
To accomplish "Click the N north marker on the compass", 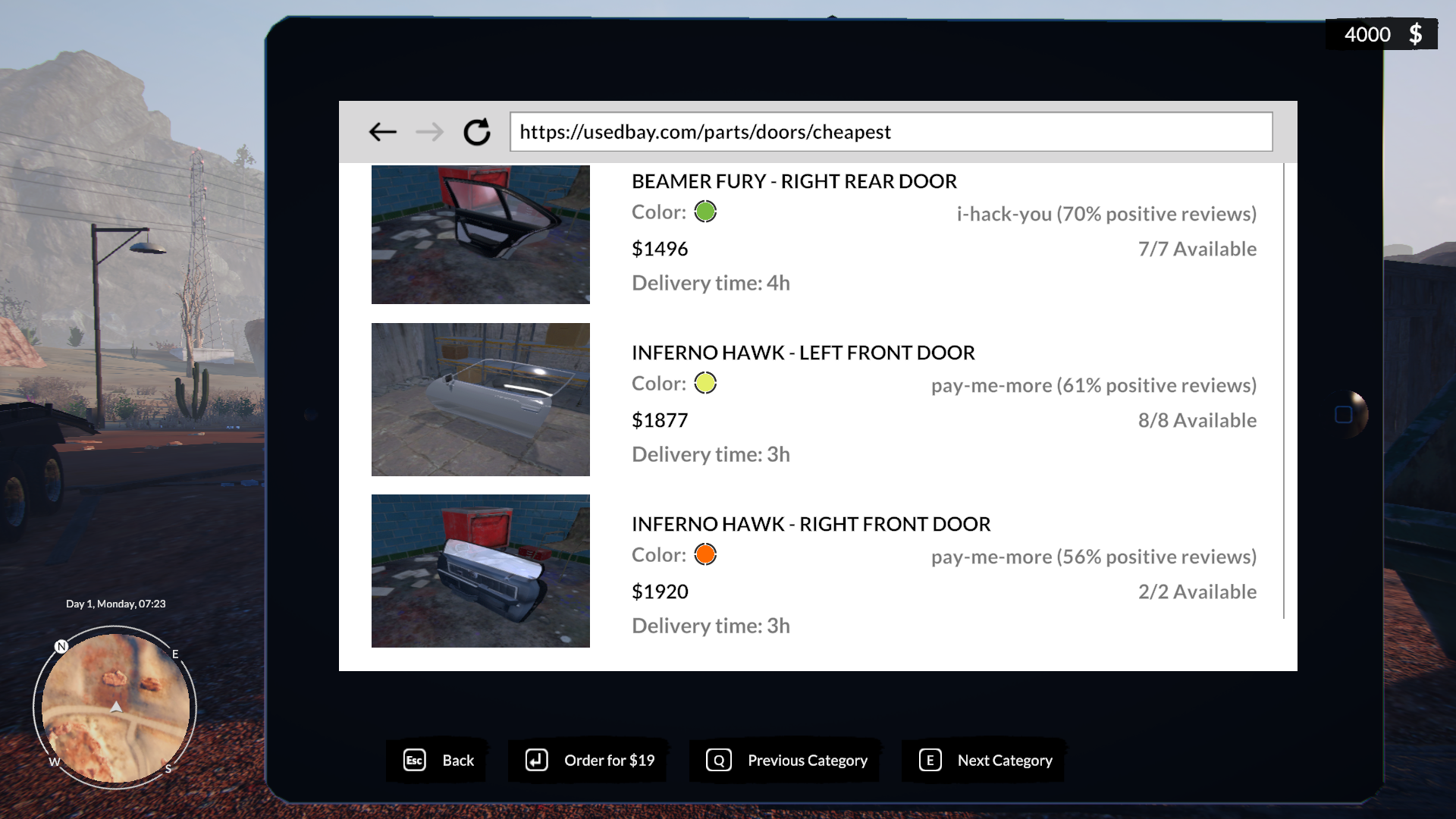I will point(61,646).
